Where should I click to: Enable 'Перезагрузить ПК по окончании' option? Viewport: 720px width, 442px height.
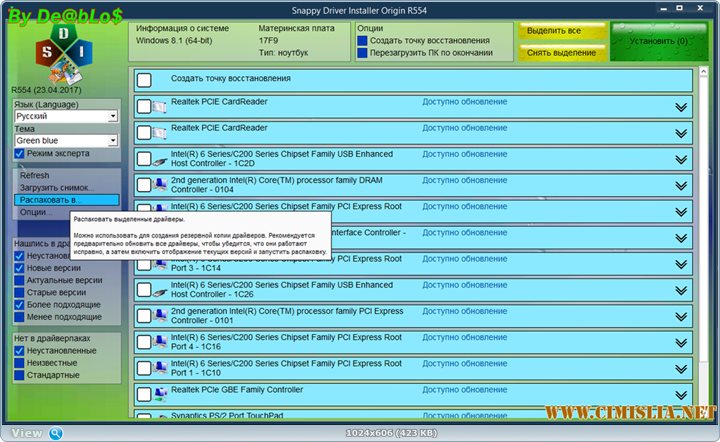363,53
